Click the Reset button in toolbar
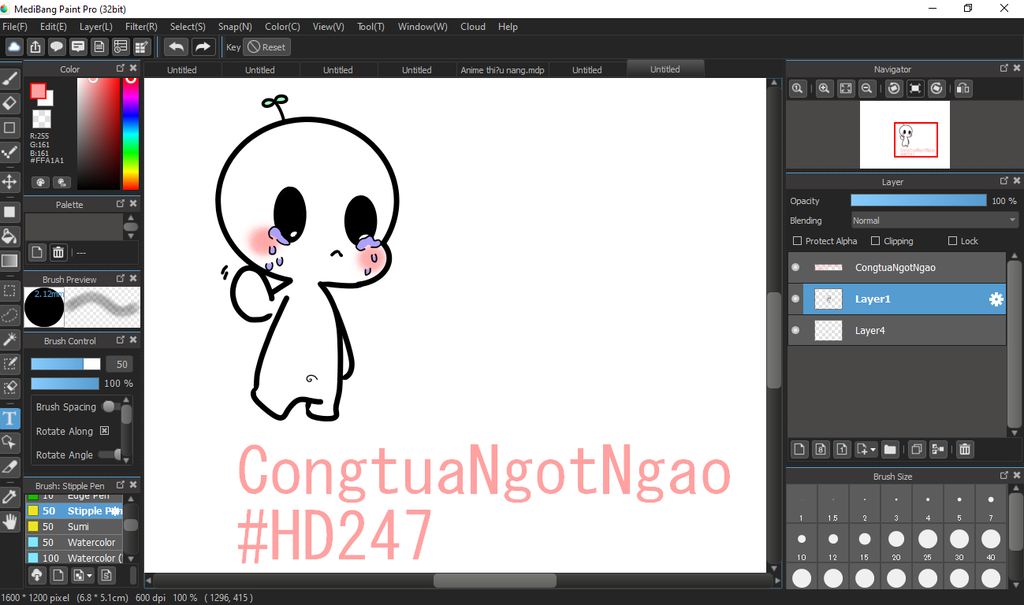 (267, 47)
